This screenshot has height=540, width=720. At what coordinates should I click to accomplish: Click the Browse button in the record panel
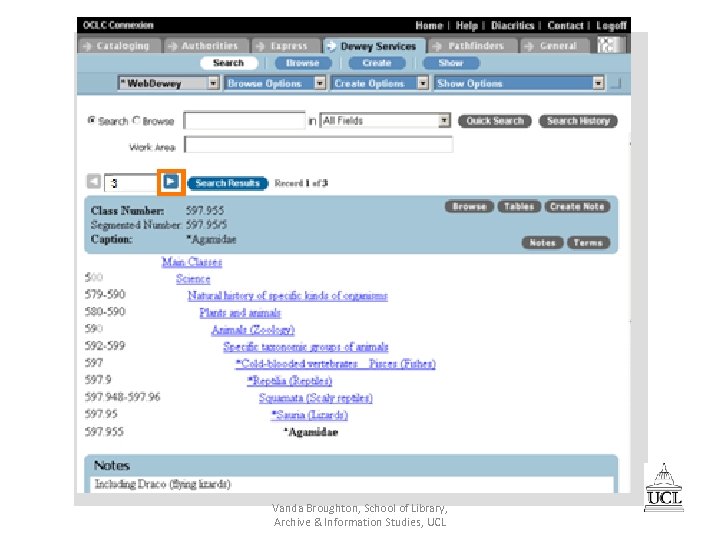[469, 207]
